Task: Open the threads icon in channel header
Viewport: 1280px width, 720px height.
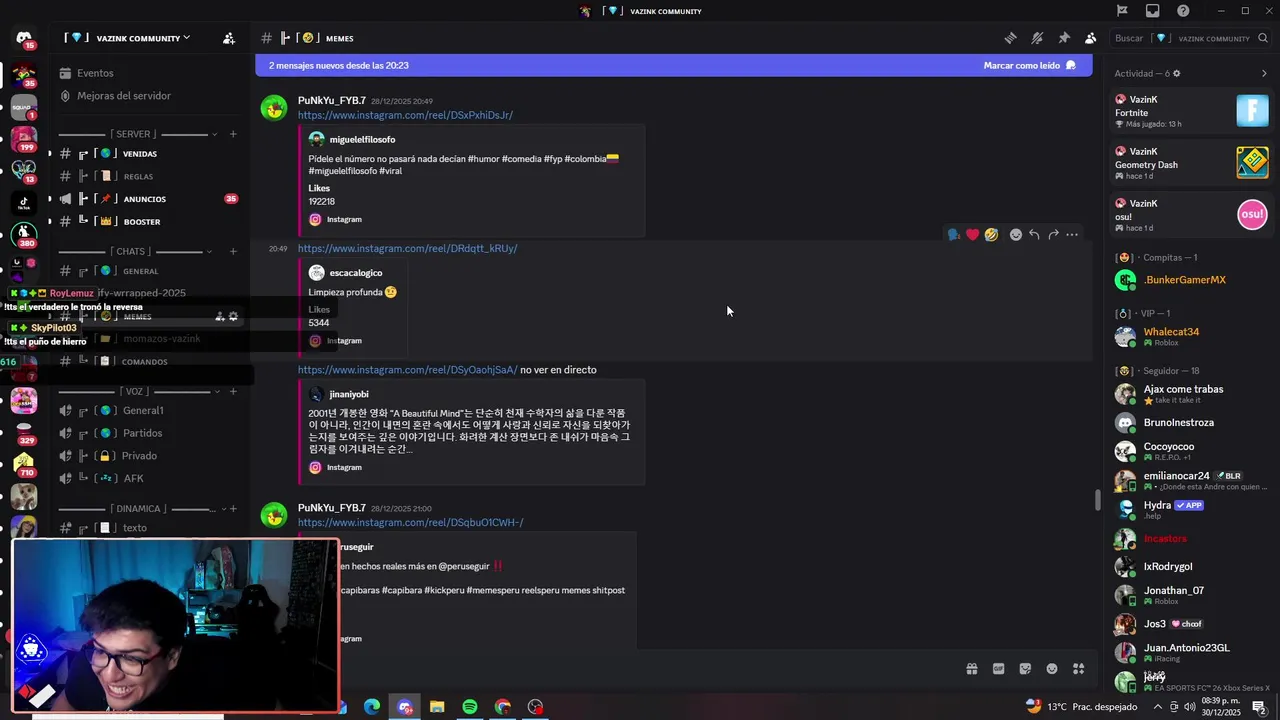Action: (x=1011, y=38)
